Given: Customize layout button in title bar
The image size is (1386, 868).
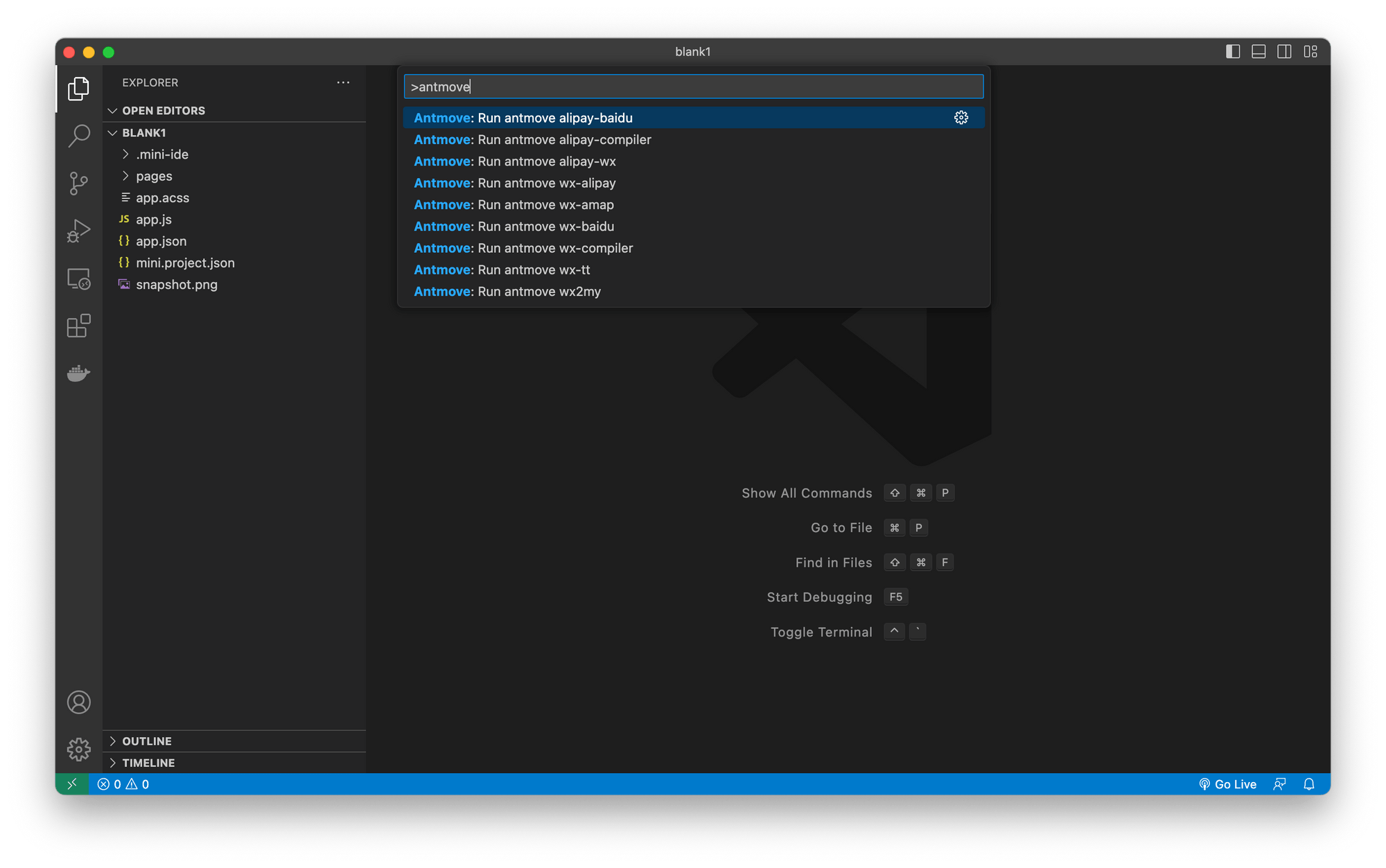Looking at the screenshot, I should (1310, 52).
